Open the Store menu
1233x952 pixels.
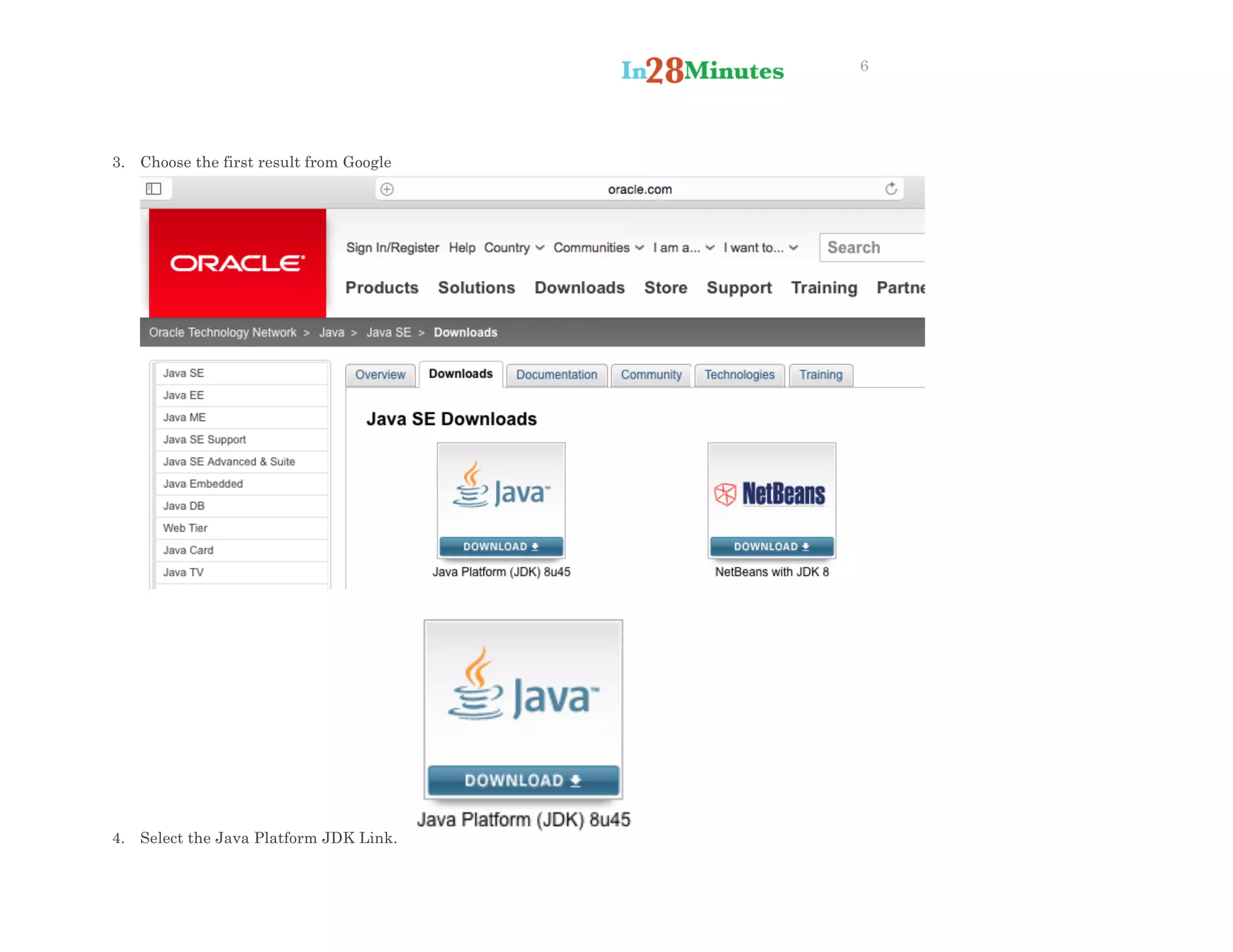pos(665,288)
